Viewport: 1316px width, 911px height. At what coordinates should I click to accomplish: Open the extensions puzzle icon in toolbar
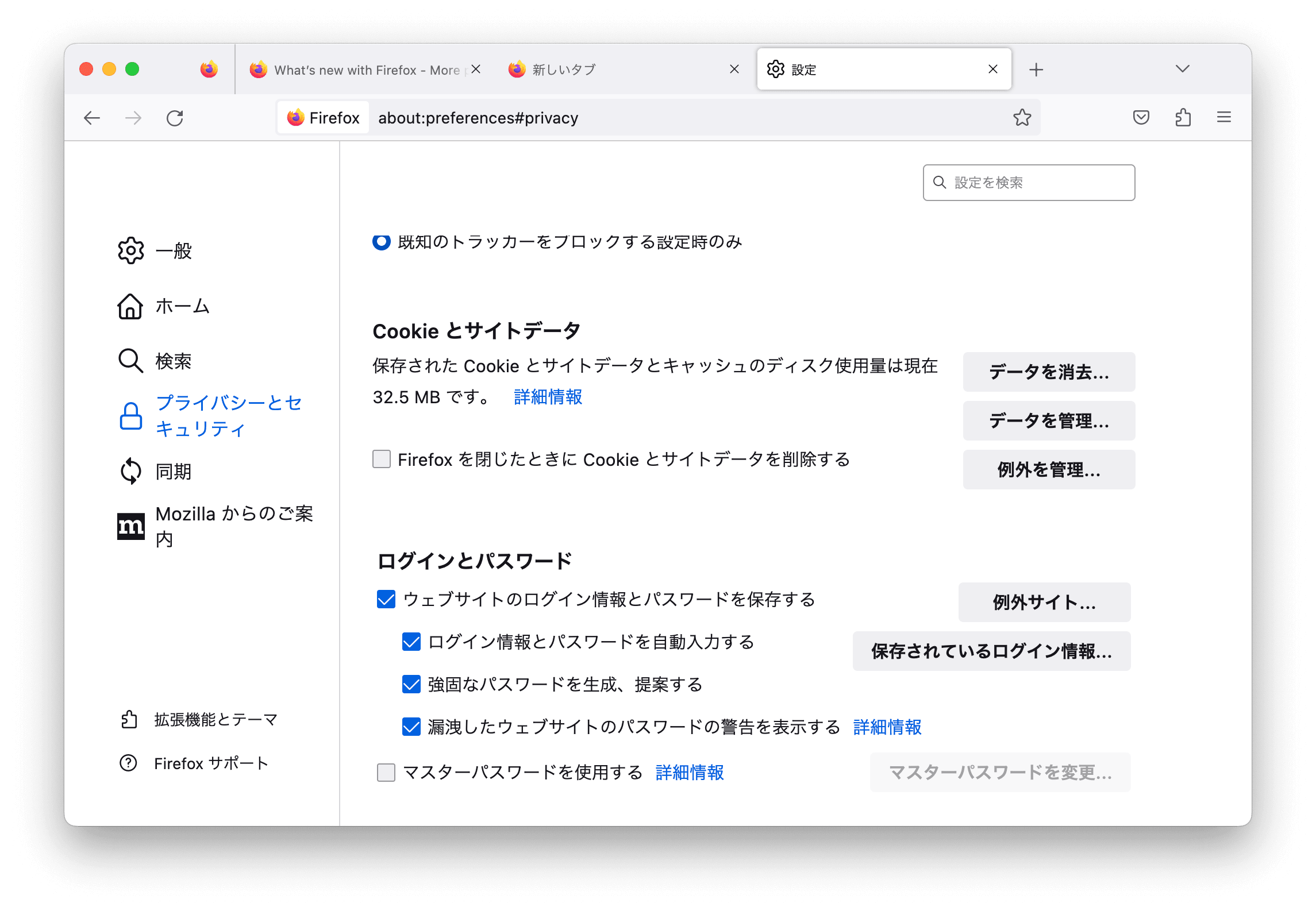click(x=1183, y=118)
